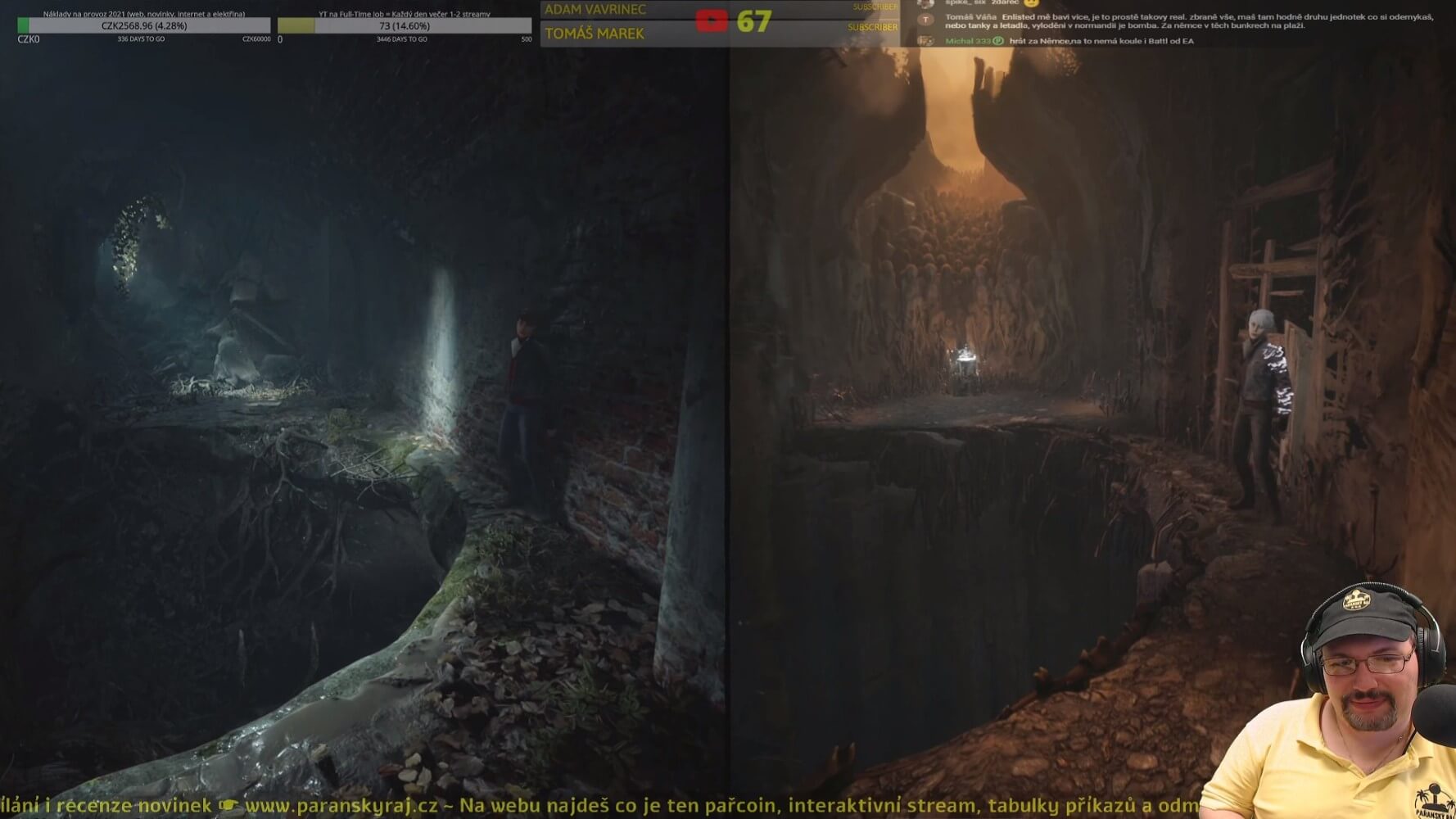Click the 73 (14.60%) subscriber goal bar
The image size is (1456, 819).
click(405, 26)
